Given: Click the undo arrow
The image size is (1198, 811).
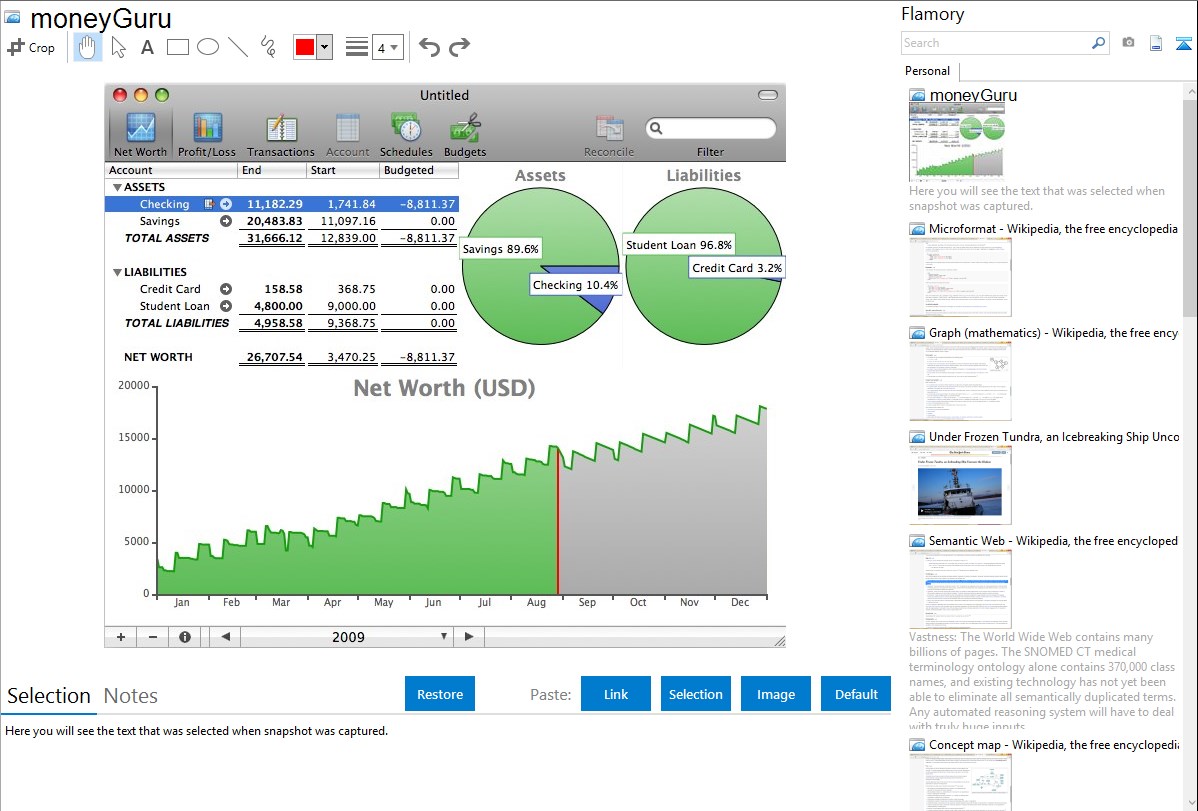Looking at the screenshot, I should [x=429, y=47].
